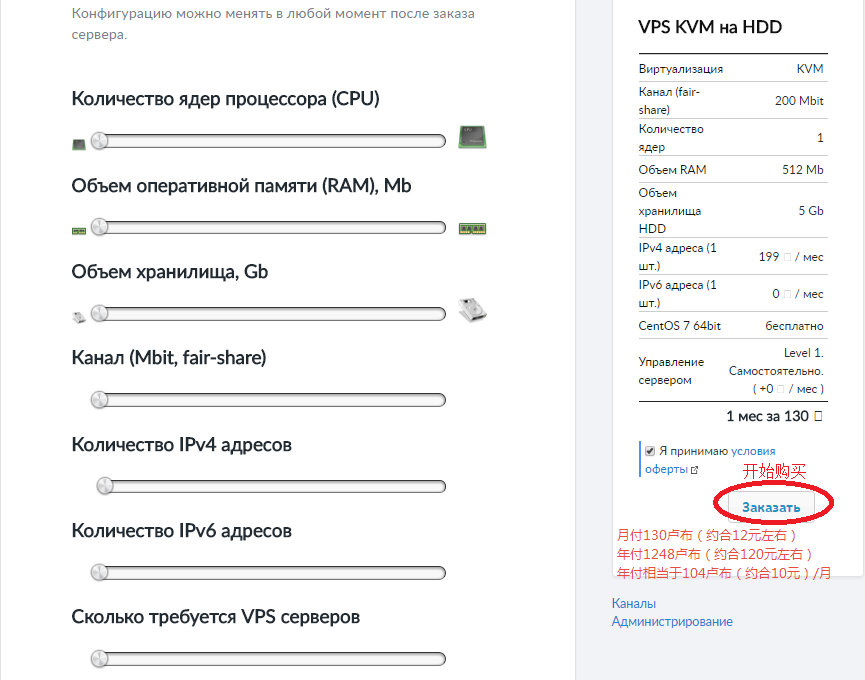Open the Каналы link
The width and height of the screenshot is (865, 680).
633,603
